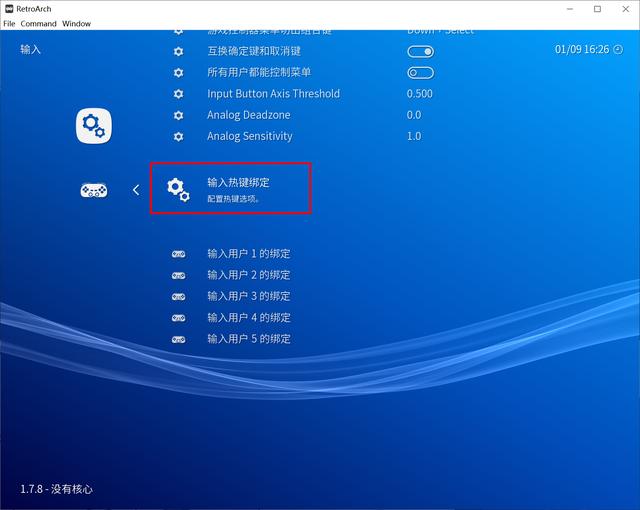Click the Analog Sensitivity value 1.0
Screen dimensions: 640x510
414,136
